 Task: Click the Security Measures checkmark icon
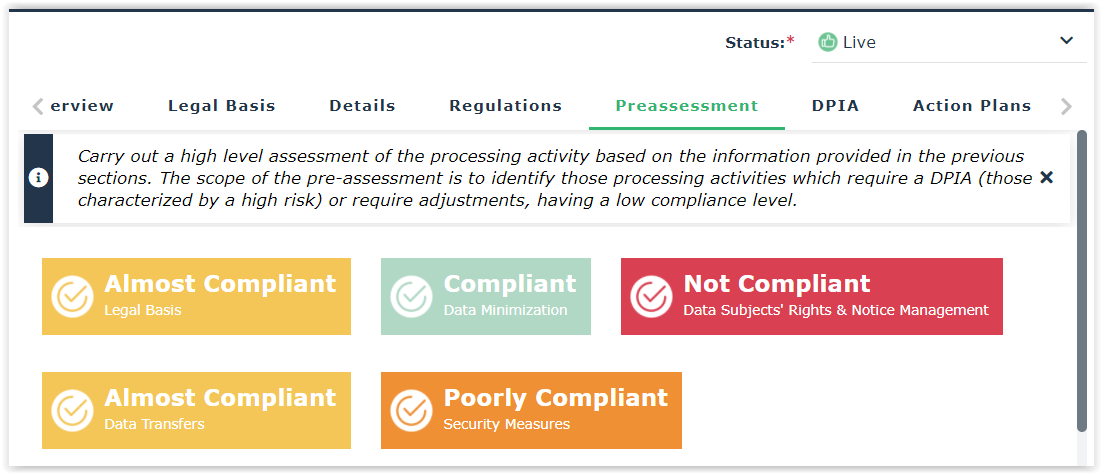[x=411, y=410]
